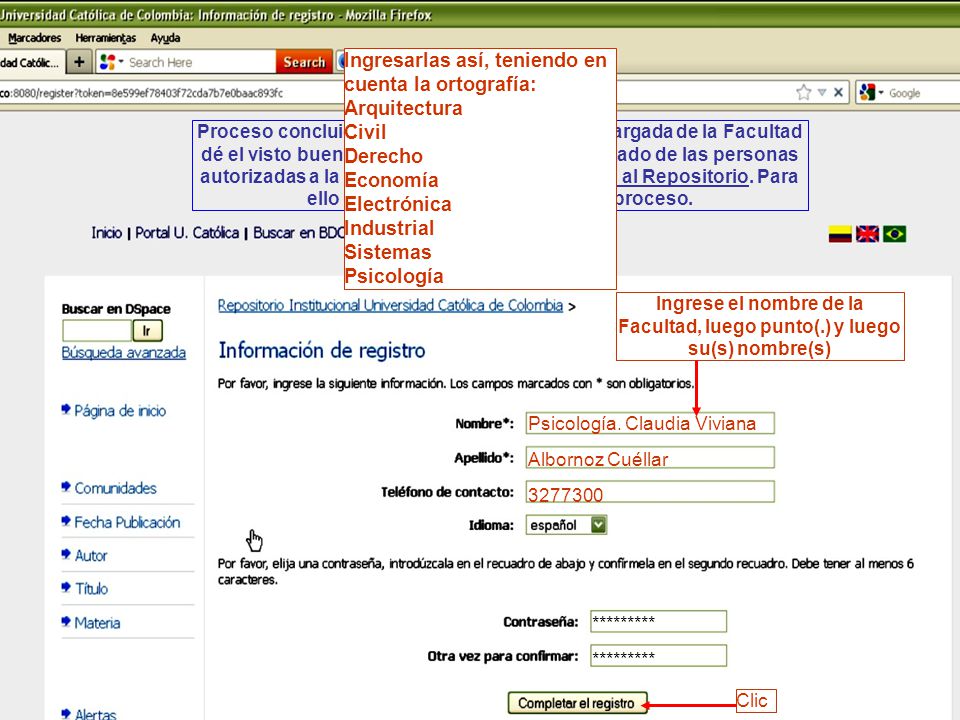Open Comunidades sidebar link
The height and width of the screenshot is (720, 960).
pos(115,488)
